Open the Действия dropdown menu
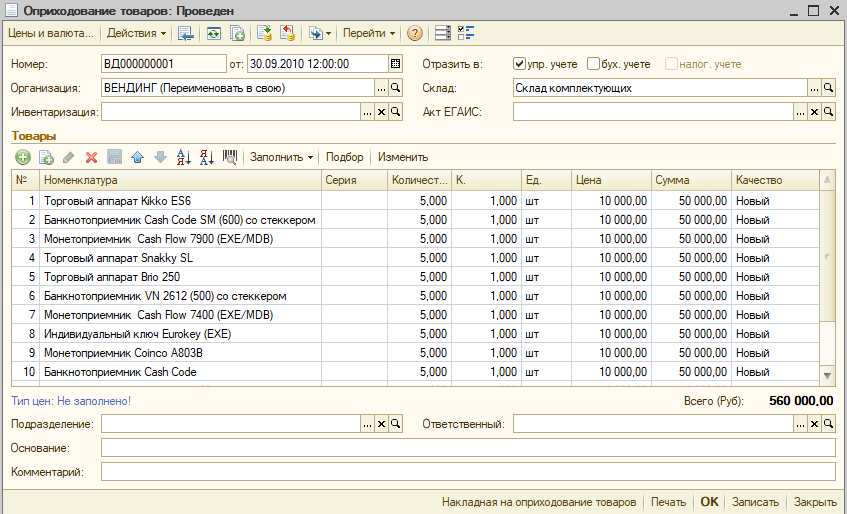The height and width of the screenshot is (514, 847). 136,33
